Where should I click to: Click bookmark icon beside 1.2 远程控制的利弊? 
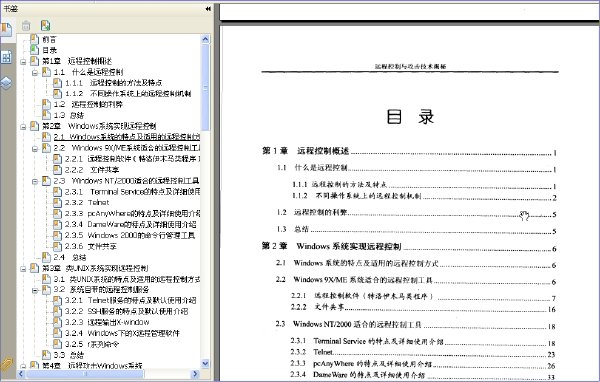(46, 104)
